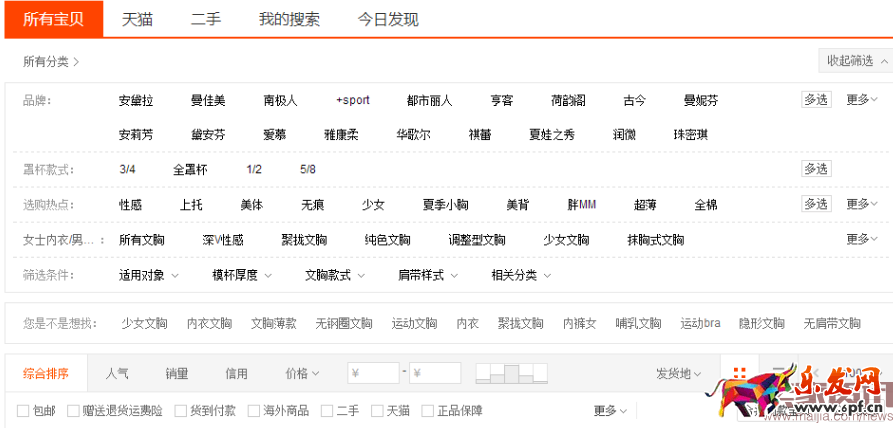Click 多选 button in 选购热点 row

pyautogui.click(x=816, y=204)
